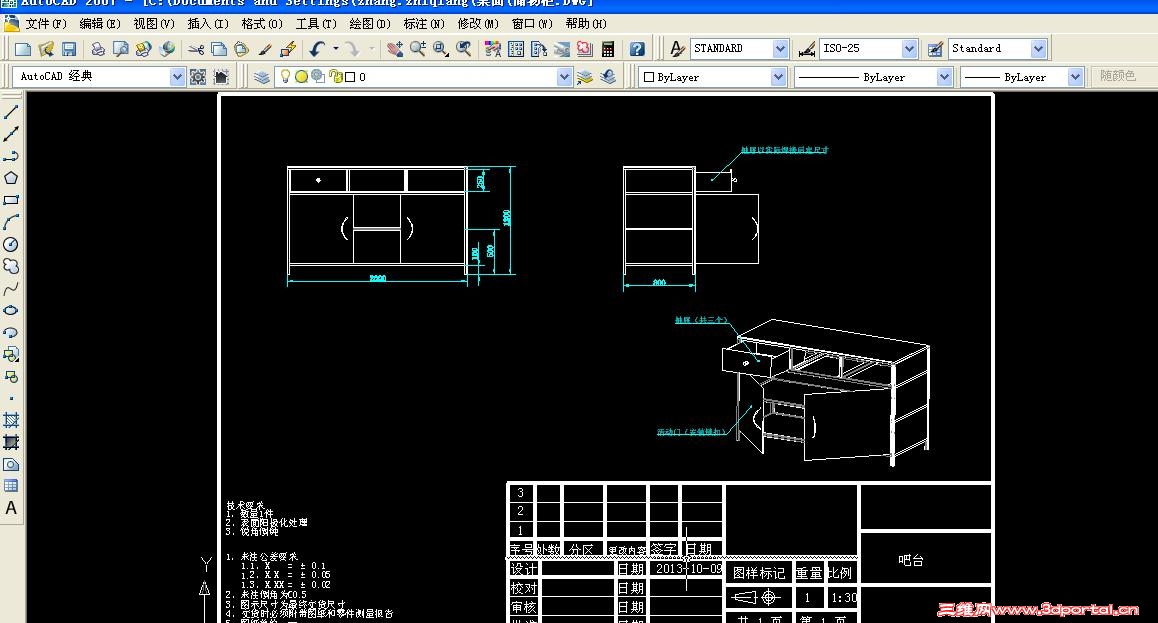The width and height of the screenshot is (1158, 623).
Task: Click the My Workspace house icon
Action: [x=221, y=77]
